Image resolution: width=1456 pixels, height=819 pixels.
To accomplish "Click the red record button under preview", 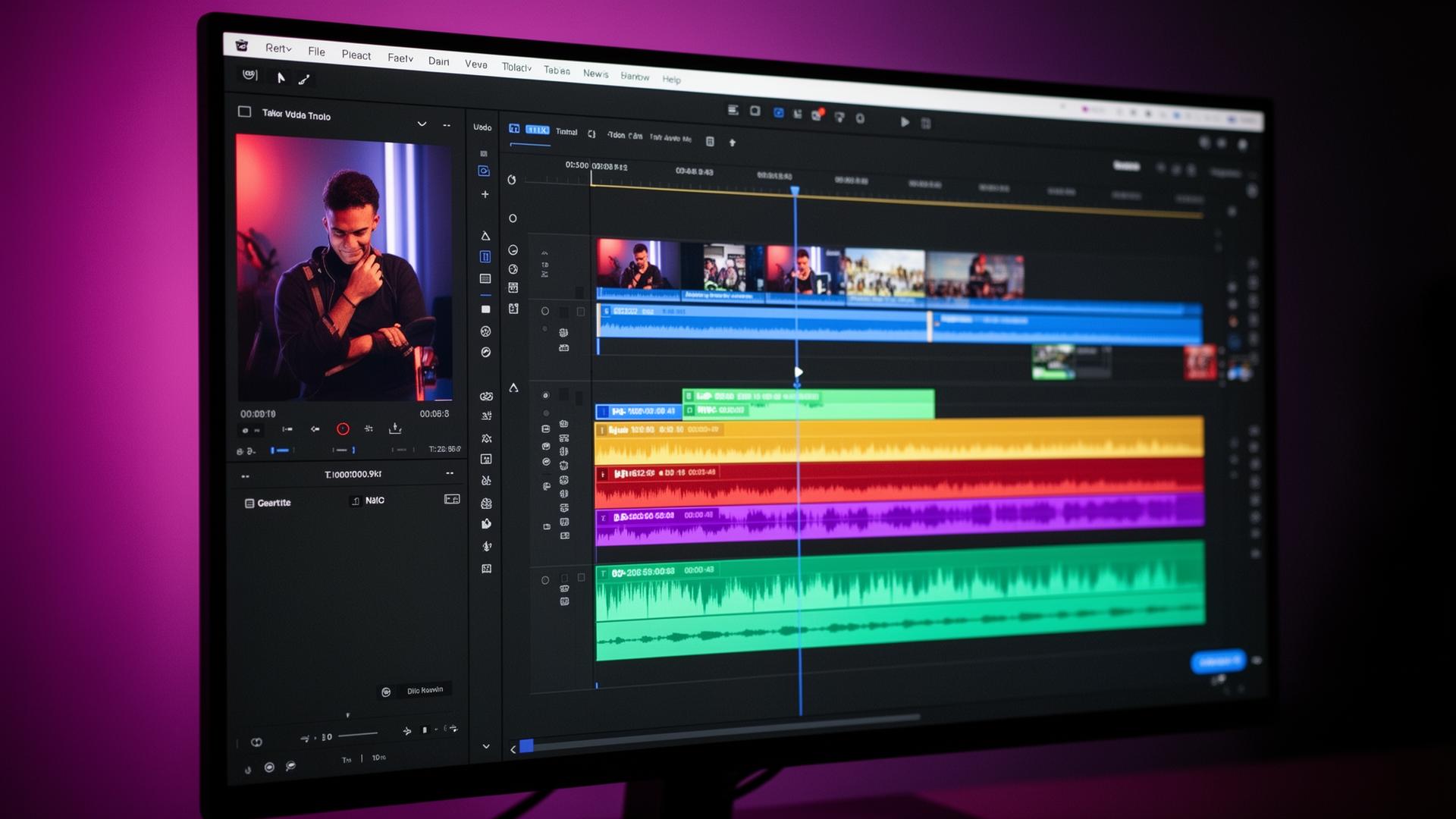I will (343, 428).
